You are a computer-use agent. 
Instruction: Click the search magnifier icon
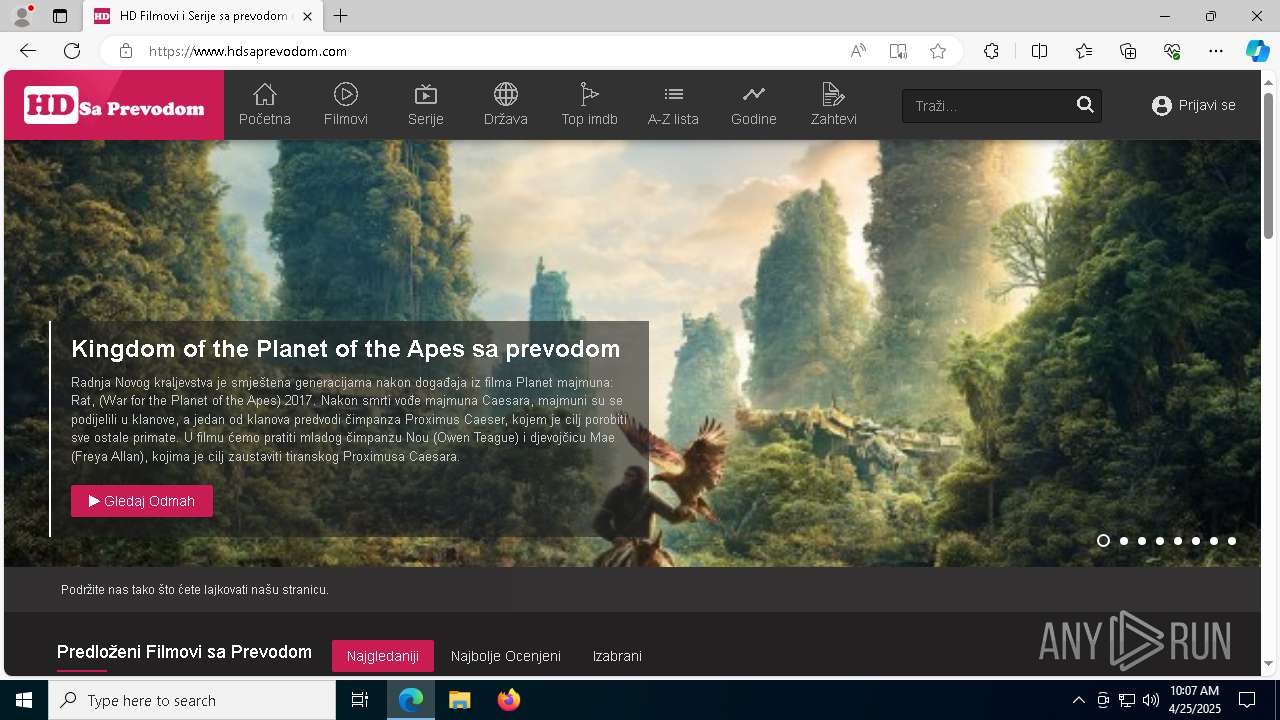(x=1085, y=105)
